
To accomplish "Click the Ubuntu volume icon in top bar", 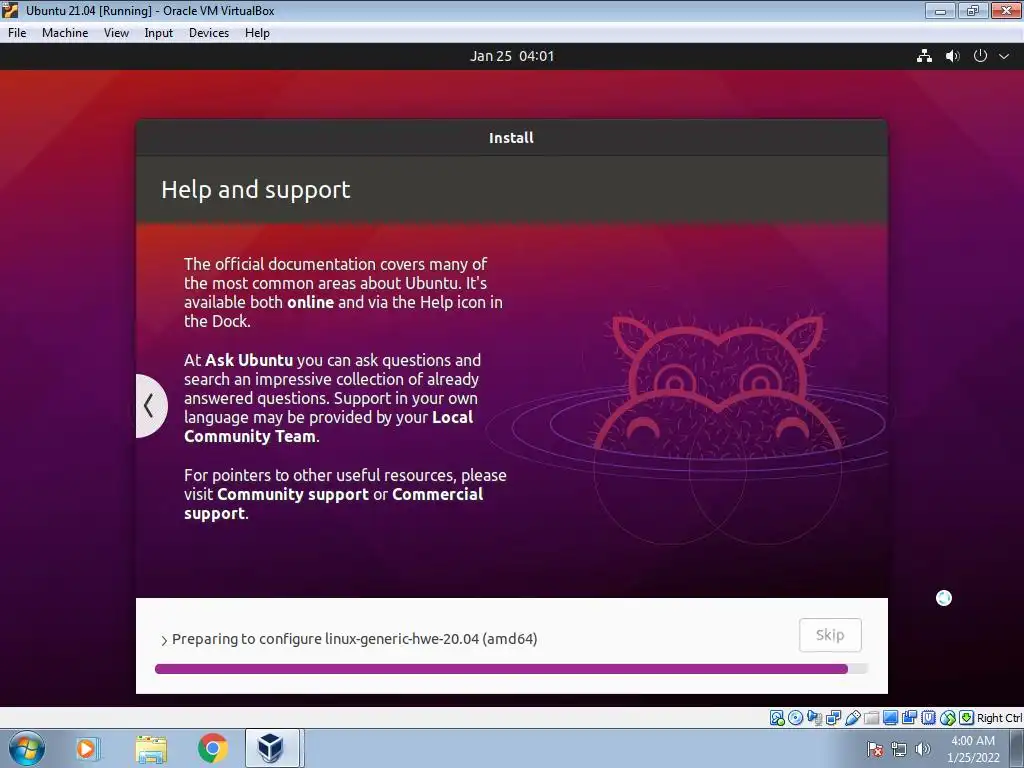I will [952, 56].
